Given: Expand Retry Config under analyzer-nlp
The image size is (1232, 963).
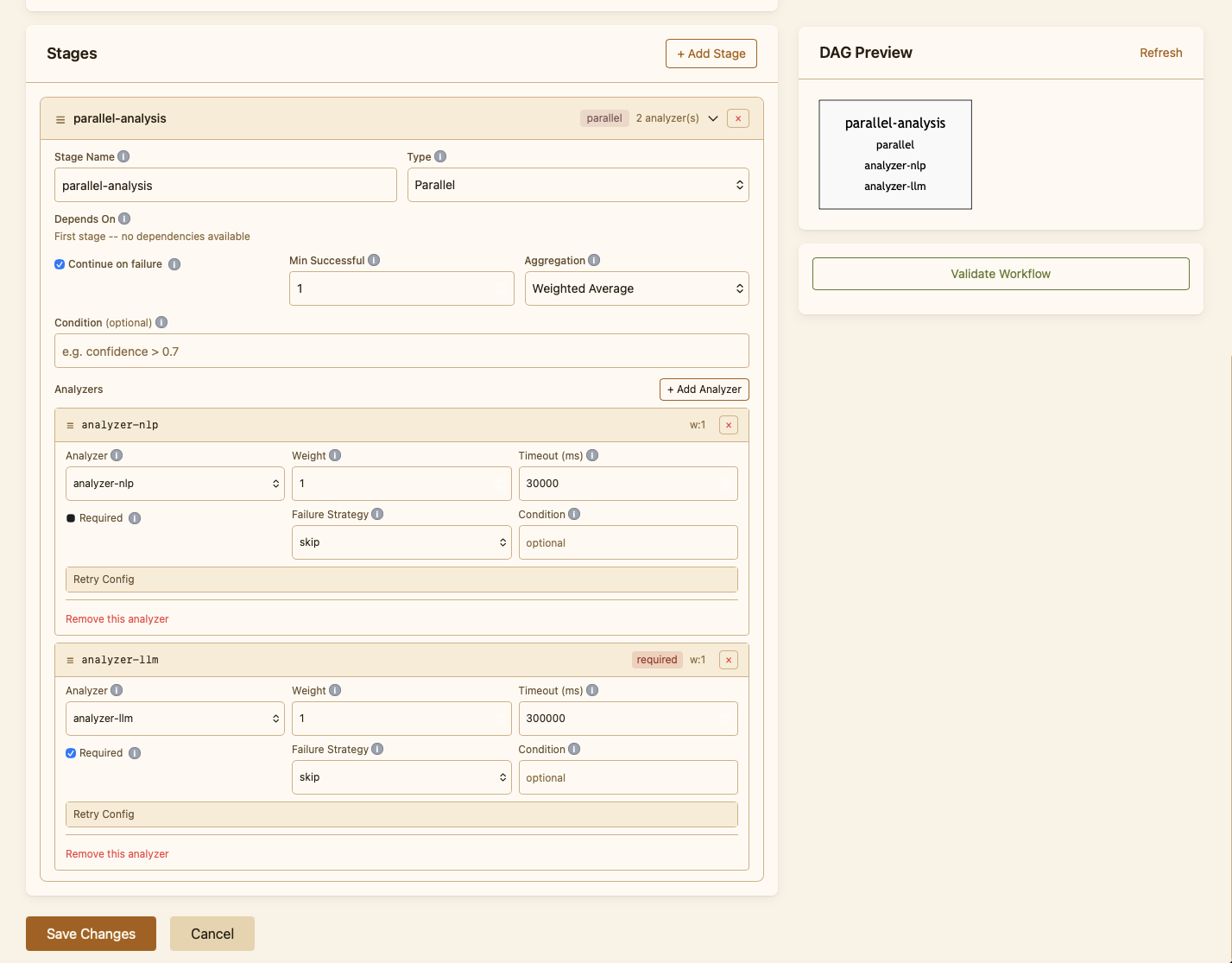Looking at the screenshot, I should tap(401, 580).
